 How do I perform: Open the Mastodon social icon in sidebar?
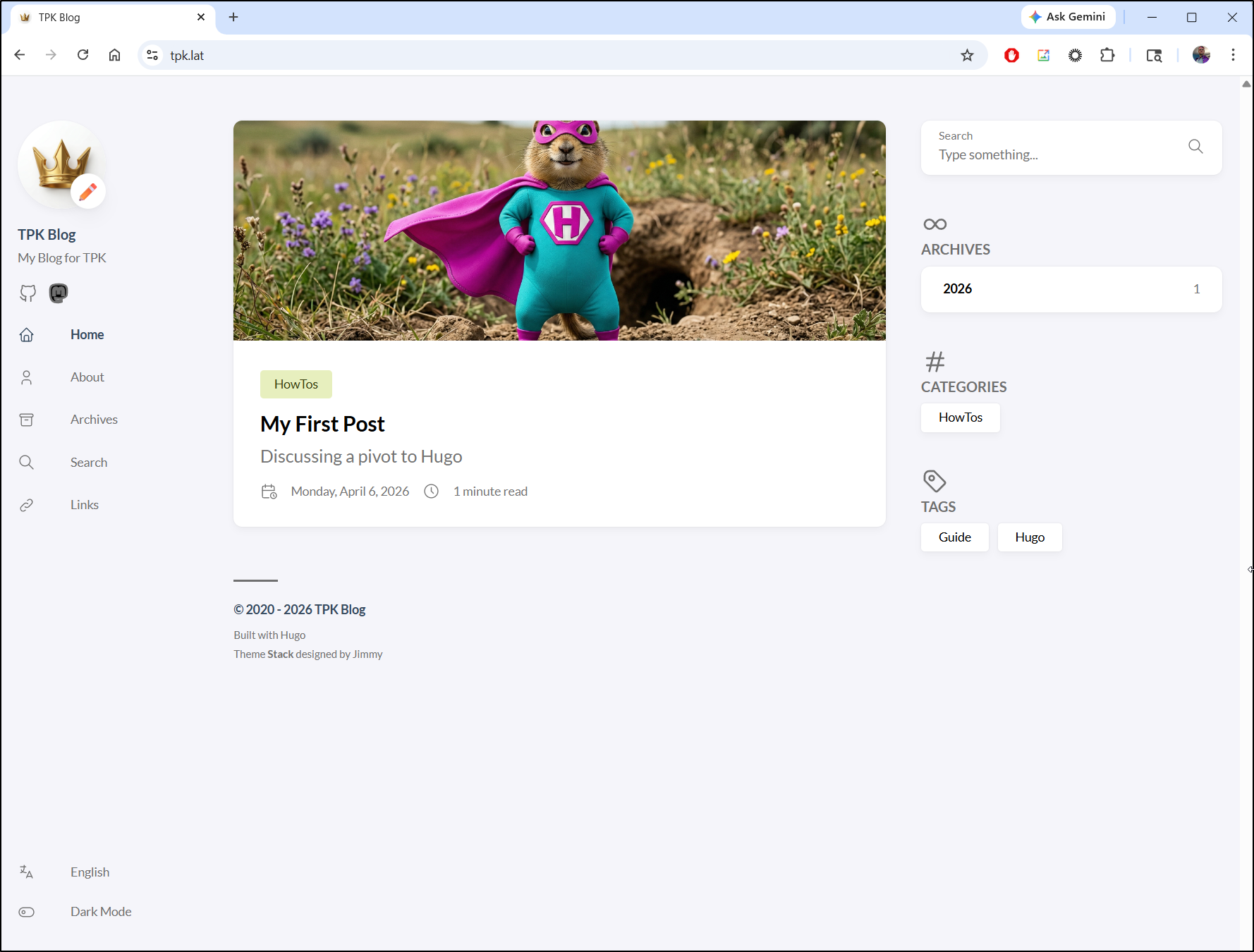tap(59, 293)
